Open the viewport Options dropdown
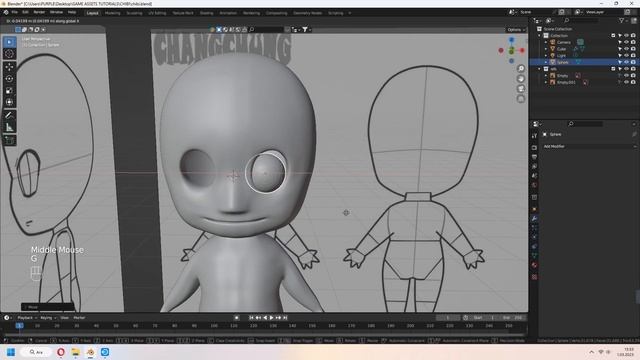This screenshot has height=360, width=640. coord(516,29)
